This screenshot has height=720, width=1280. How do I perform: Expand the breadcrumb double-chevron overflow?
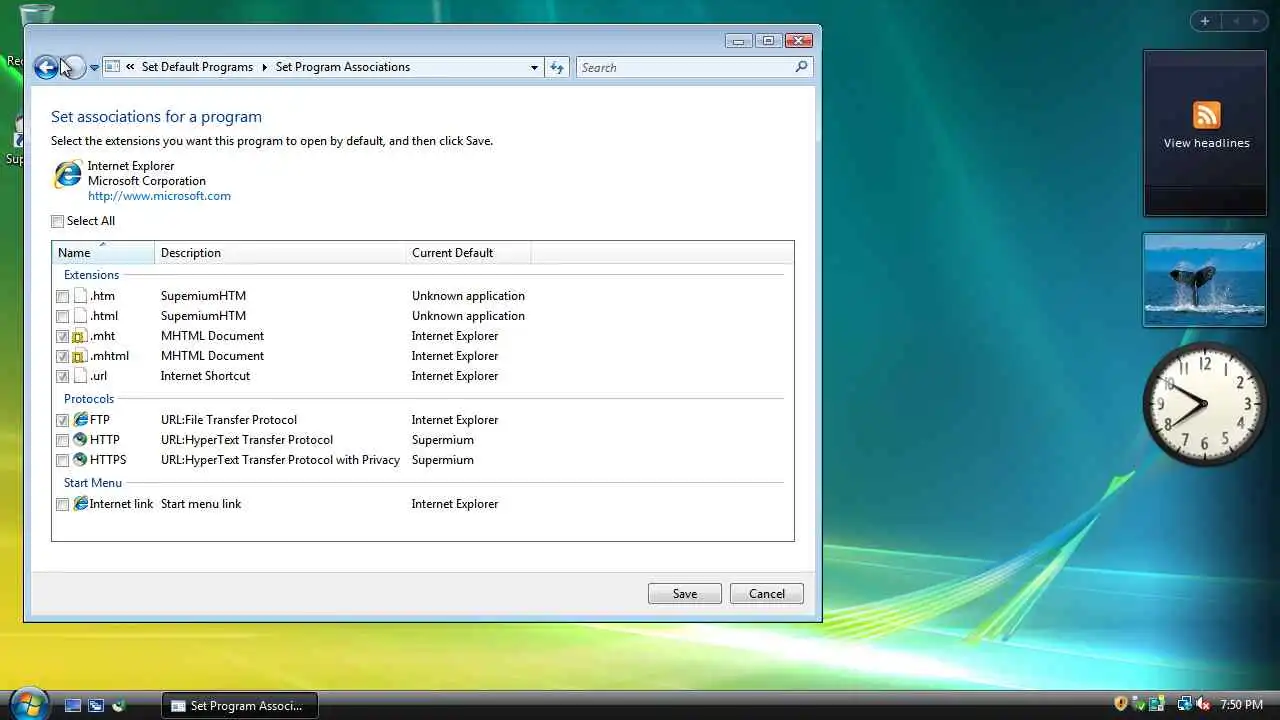[130, 67]
